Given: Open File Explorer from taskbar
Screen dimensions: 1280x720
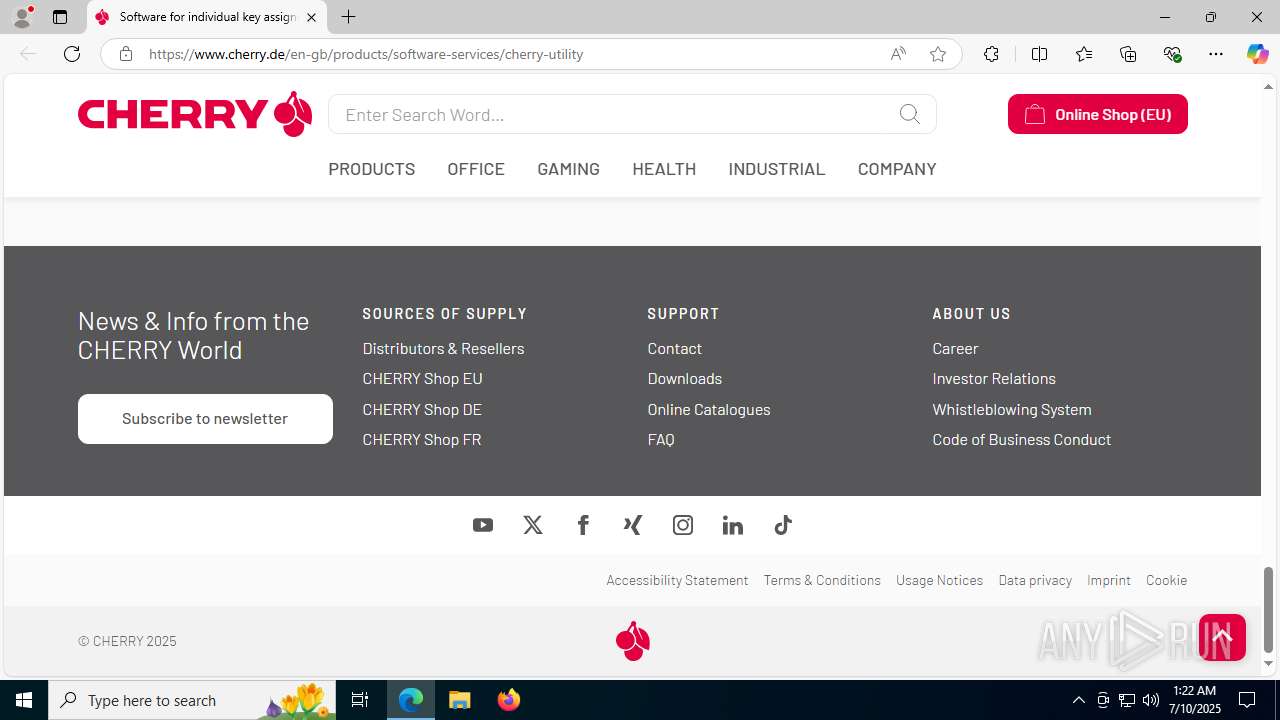Looking at the screenshot, I should point(460,700).
